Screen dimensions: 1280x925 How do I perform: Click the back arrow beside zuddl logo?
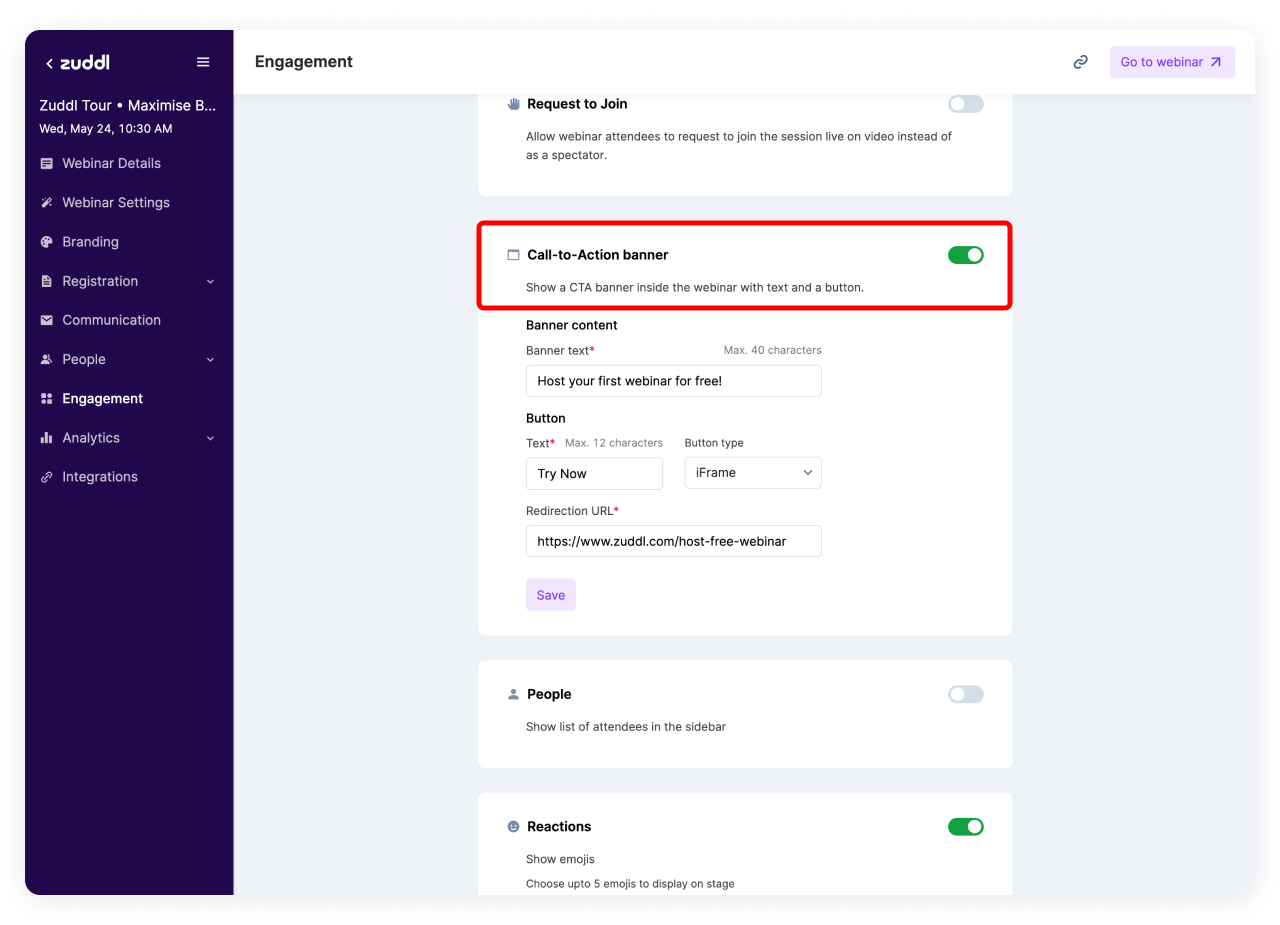[49, 63]
